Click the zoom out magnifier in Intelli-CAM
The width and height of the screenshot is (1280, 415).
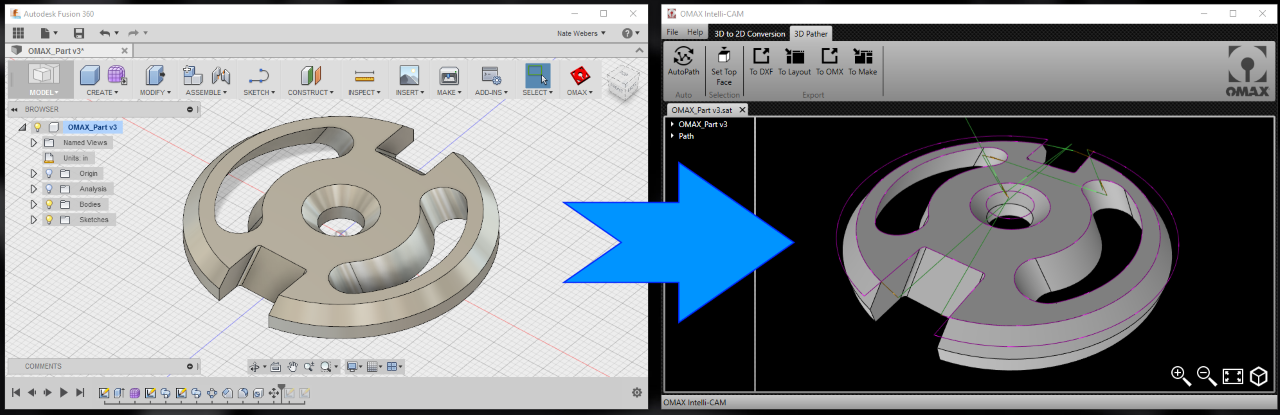1207,376
